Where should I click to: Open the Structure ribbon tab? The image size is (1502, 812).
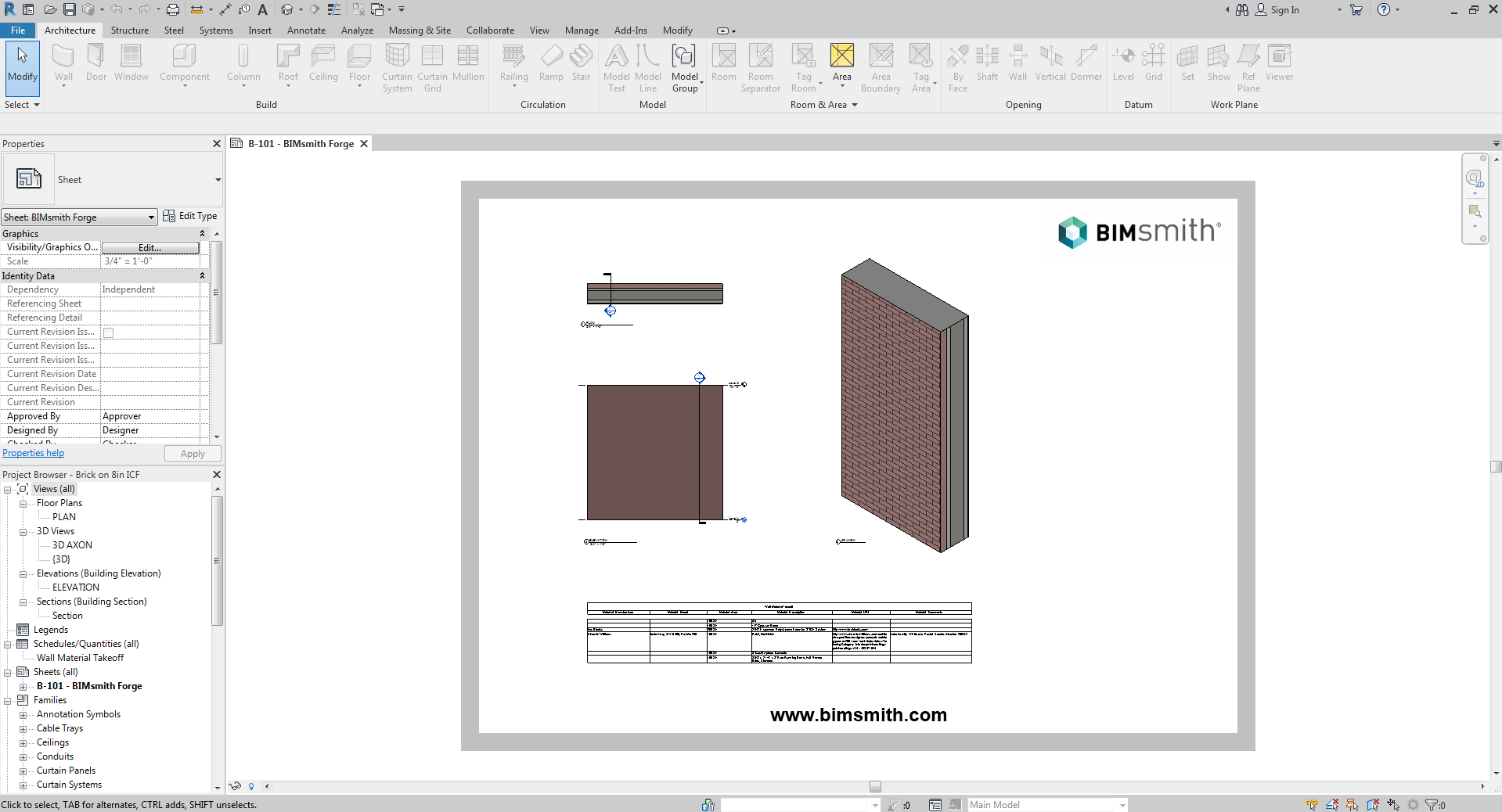[130, 31]
